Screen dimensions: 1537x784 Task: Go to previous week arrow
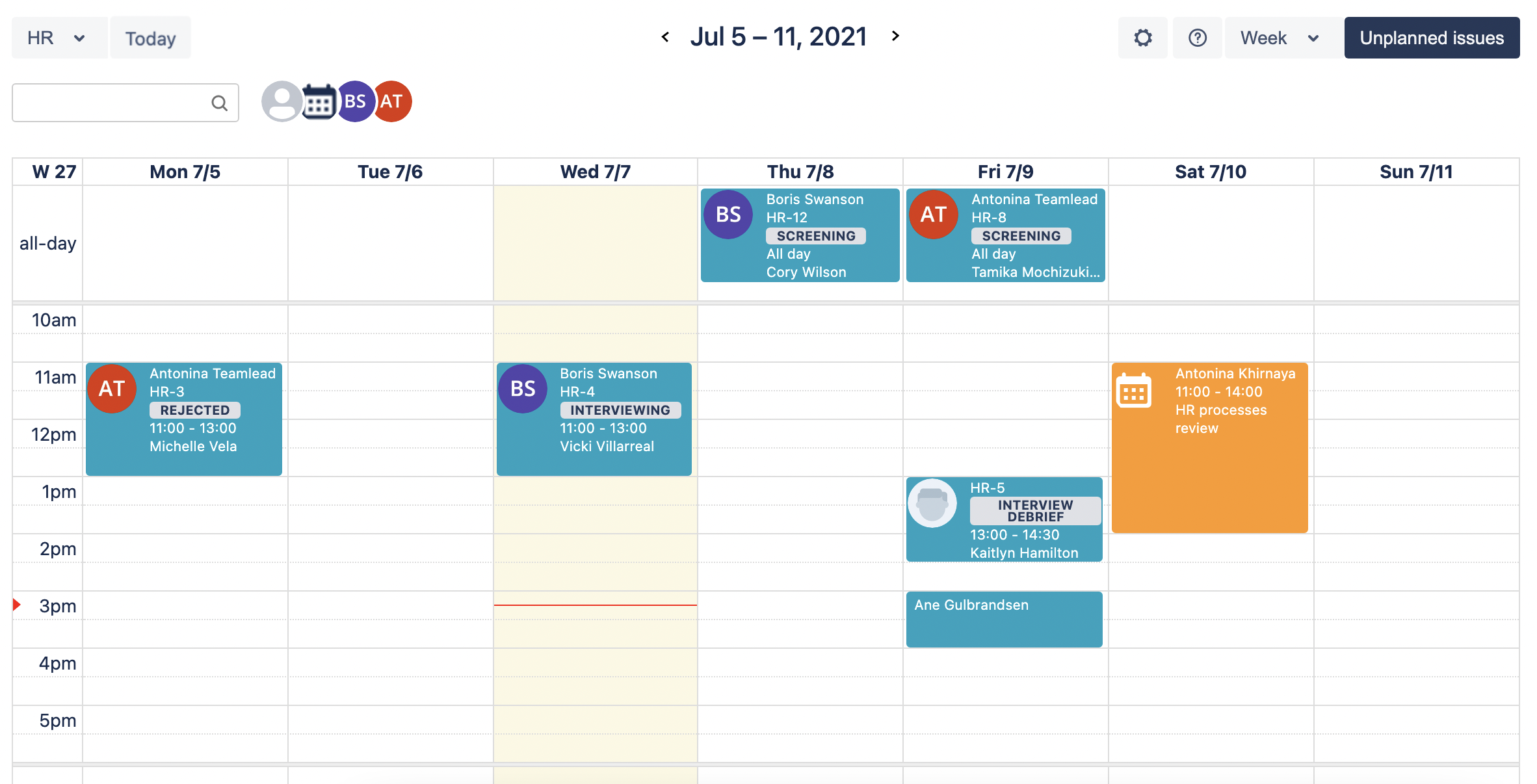(x=665, y=37)
